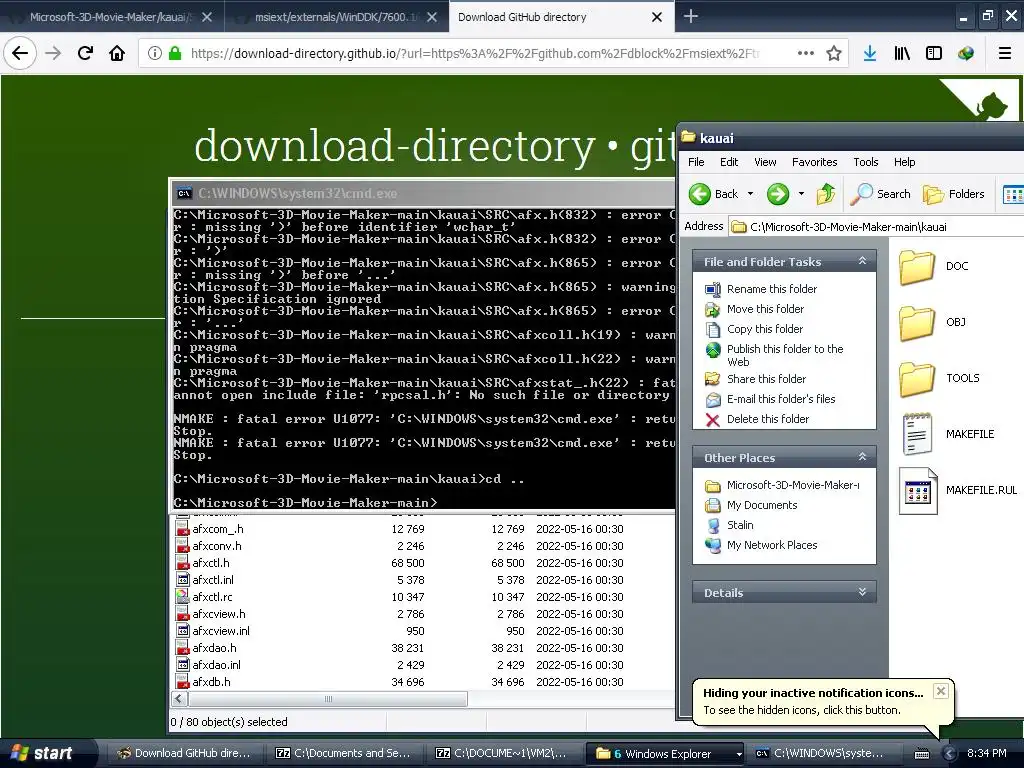Click Rename this folder link

pyautogui.click(x=772, y=289)
